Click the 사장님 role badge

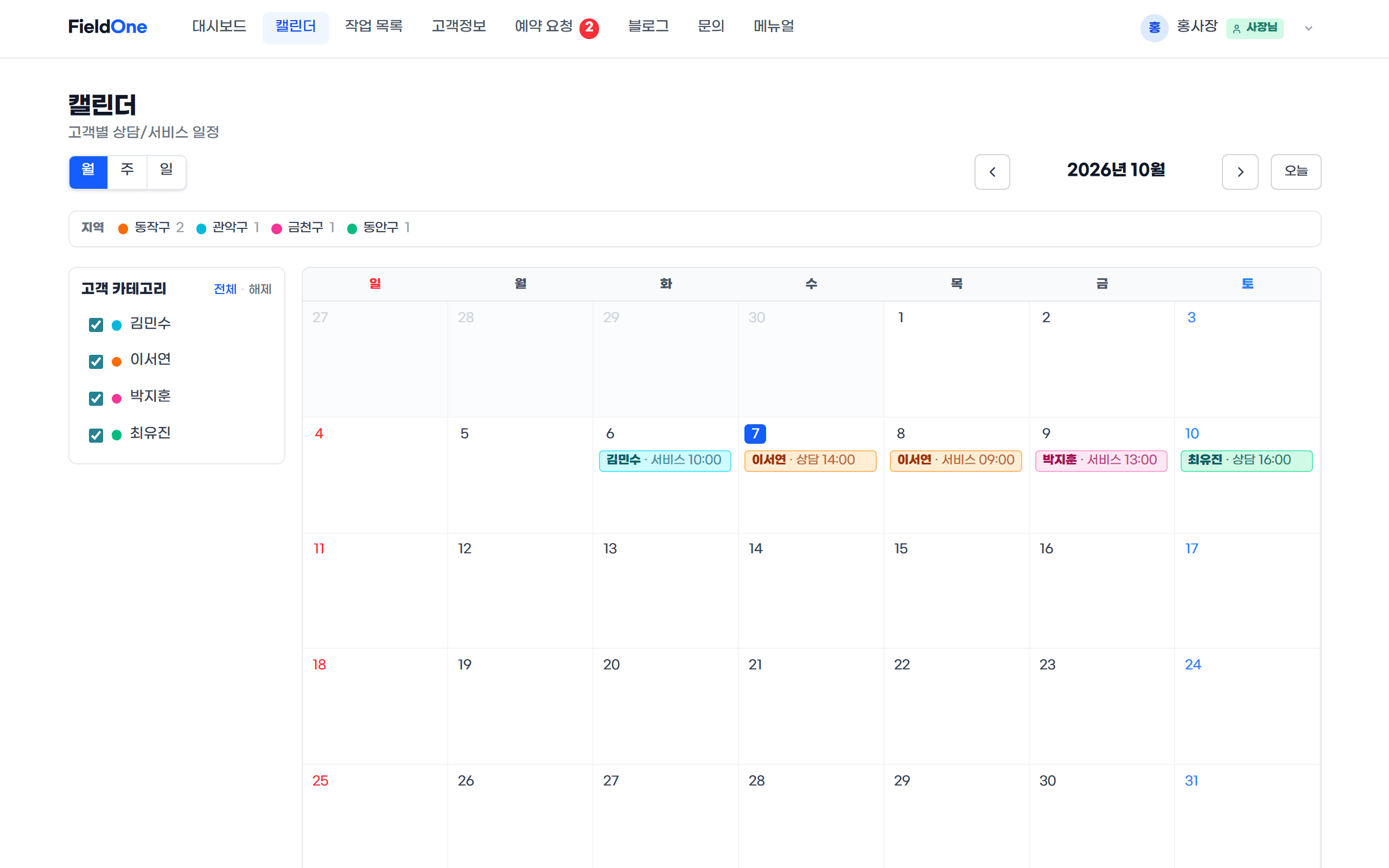tap(1254, 28)
